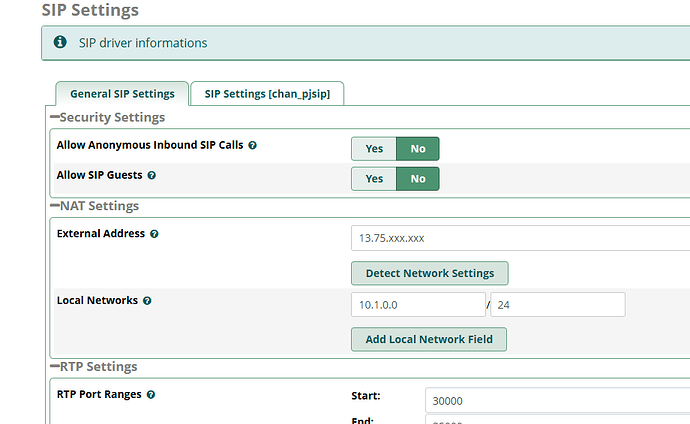Click the SIP driver informations banner text
The image size is (690, 424).
tap(143, 43)
